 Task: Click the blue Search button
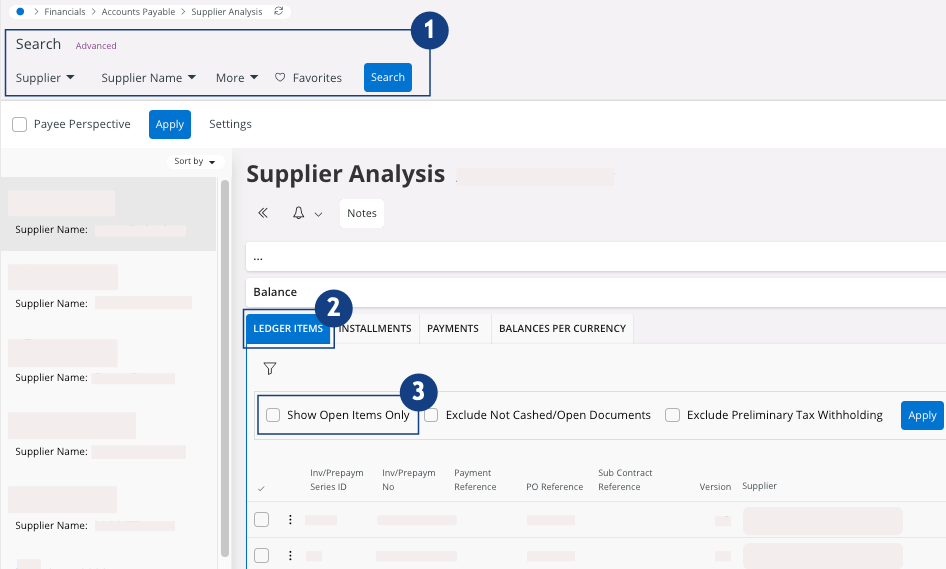pos(388,78)
